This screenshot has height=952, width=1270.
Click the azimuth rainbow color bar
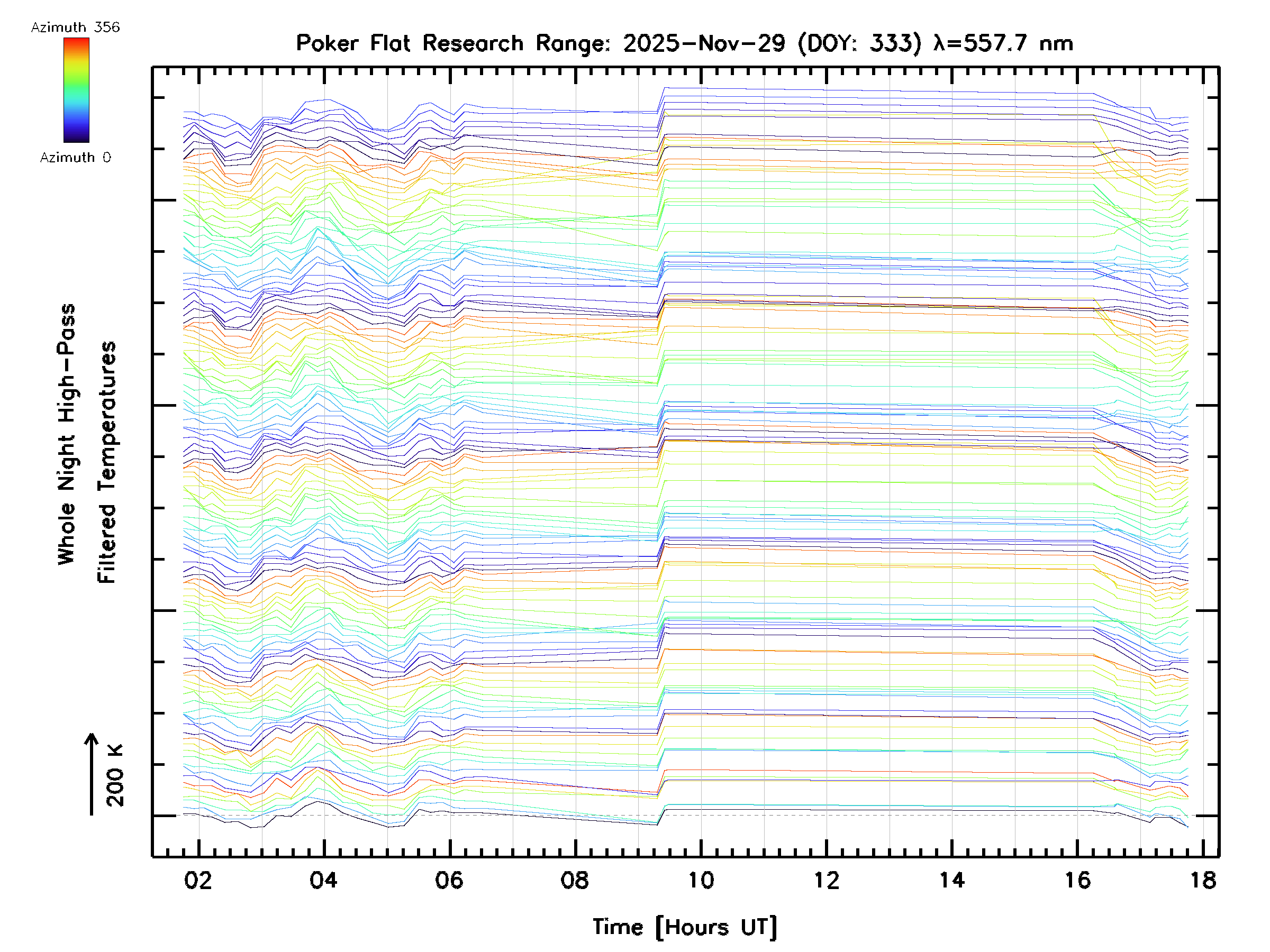pyautogui.click(x=76, y=90)
